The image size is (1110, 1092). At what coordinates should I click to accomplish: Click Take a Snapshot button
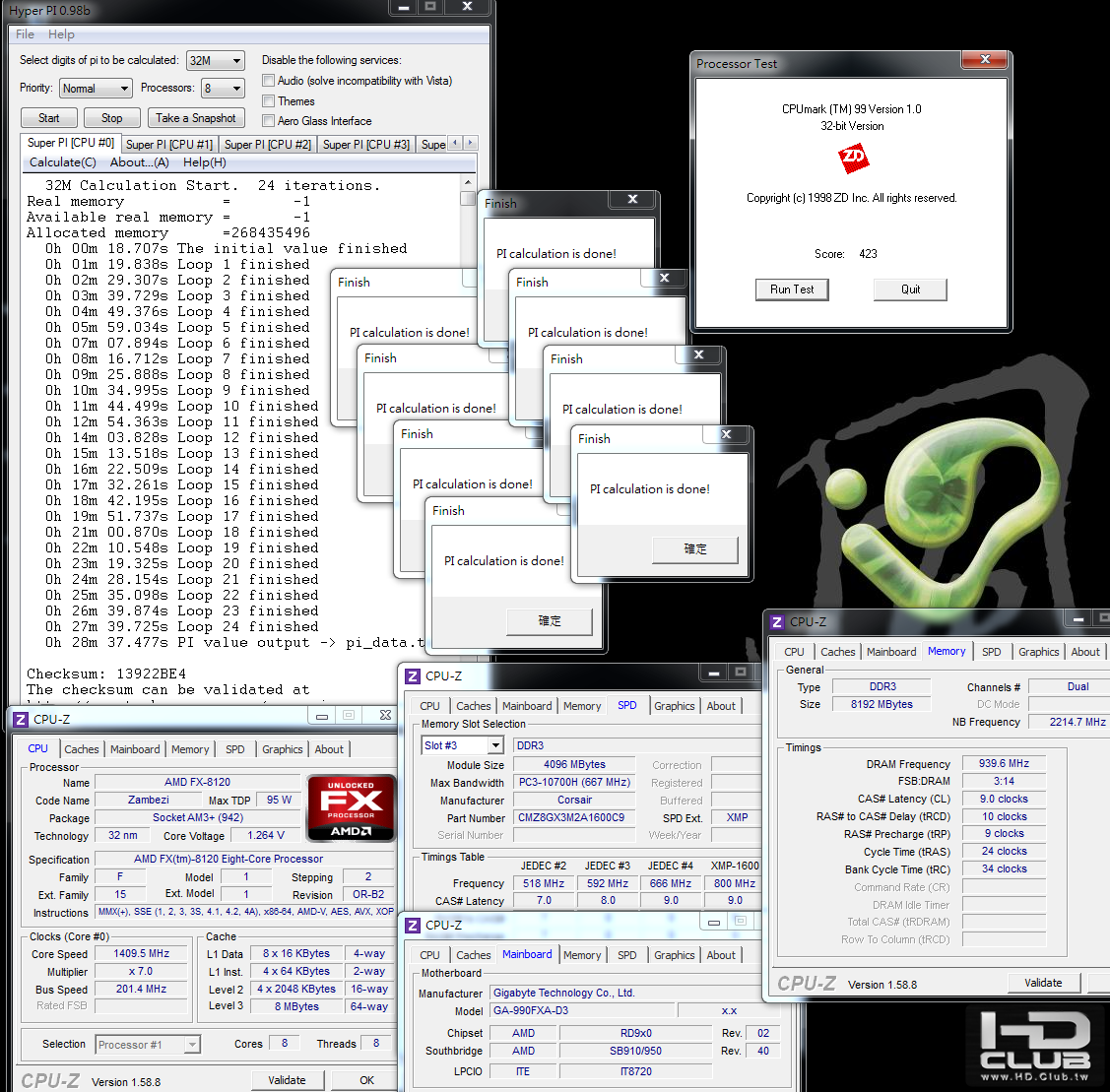click(195, 118)
